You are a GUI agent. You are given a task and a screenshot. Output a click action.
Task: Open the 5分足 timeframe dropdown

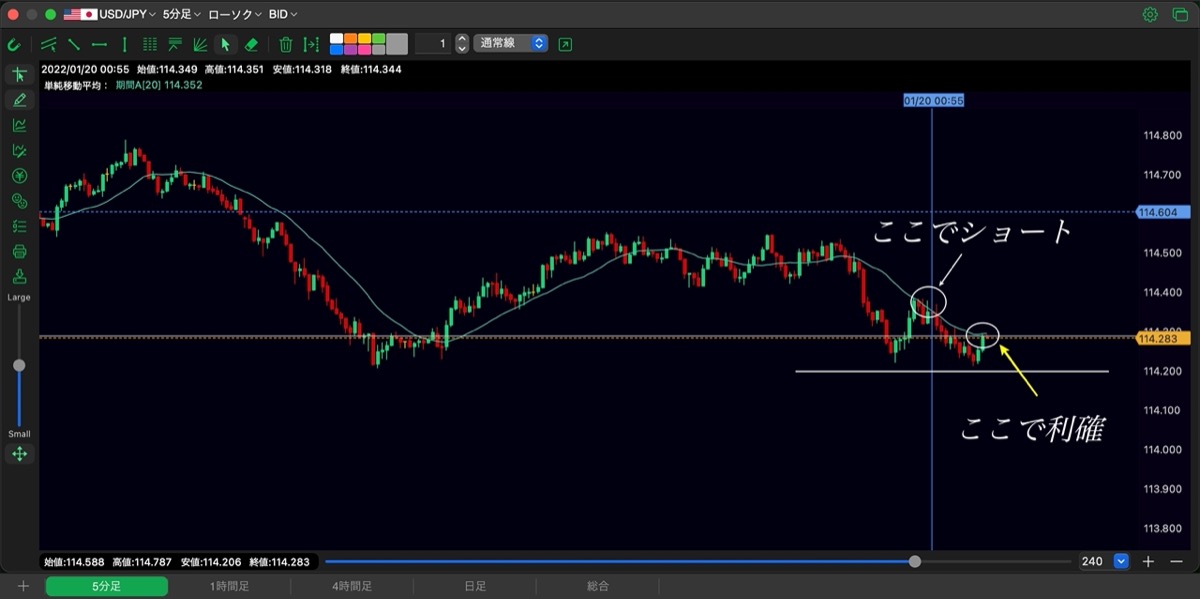point(181,15)
